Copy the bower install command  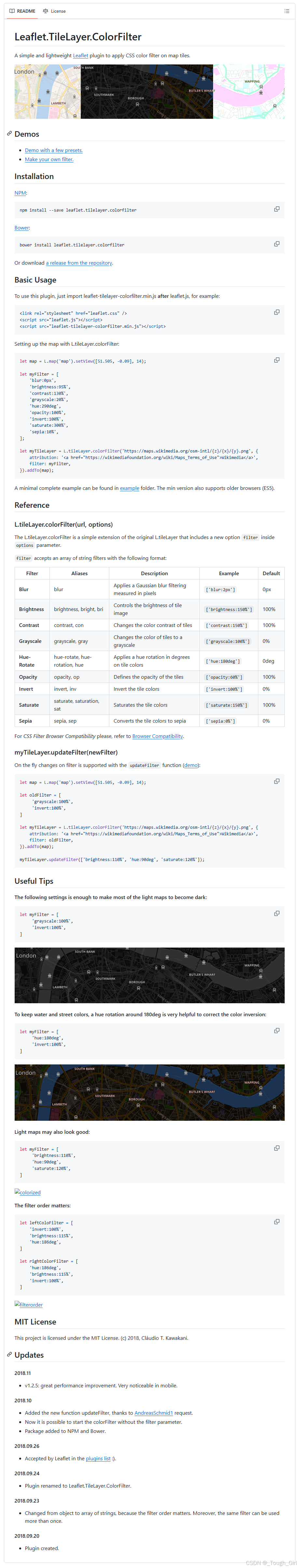pos(277,244)
